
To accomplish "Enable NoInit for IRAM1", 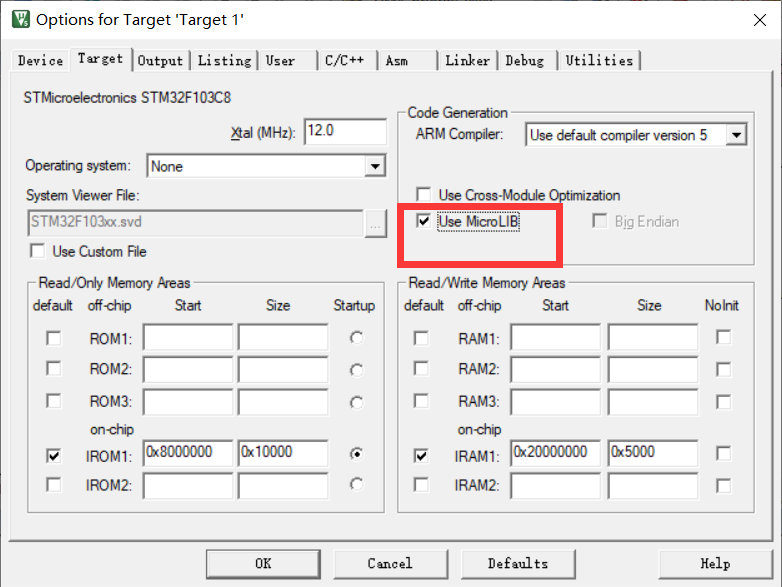I will (x=723, y=454).
